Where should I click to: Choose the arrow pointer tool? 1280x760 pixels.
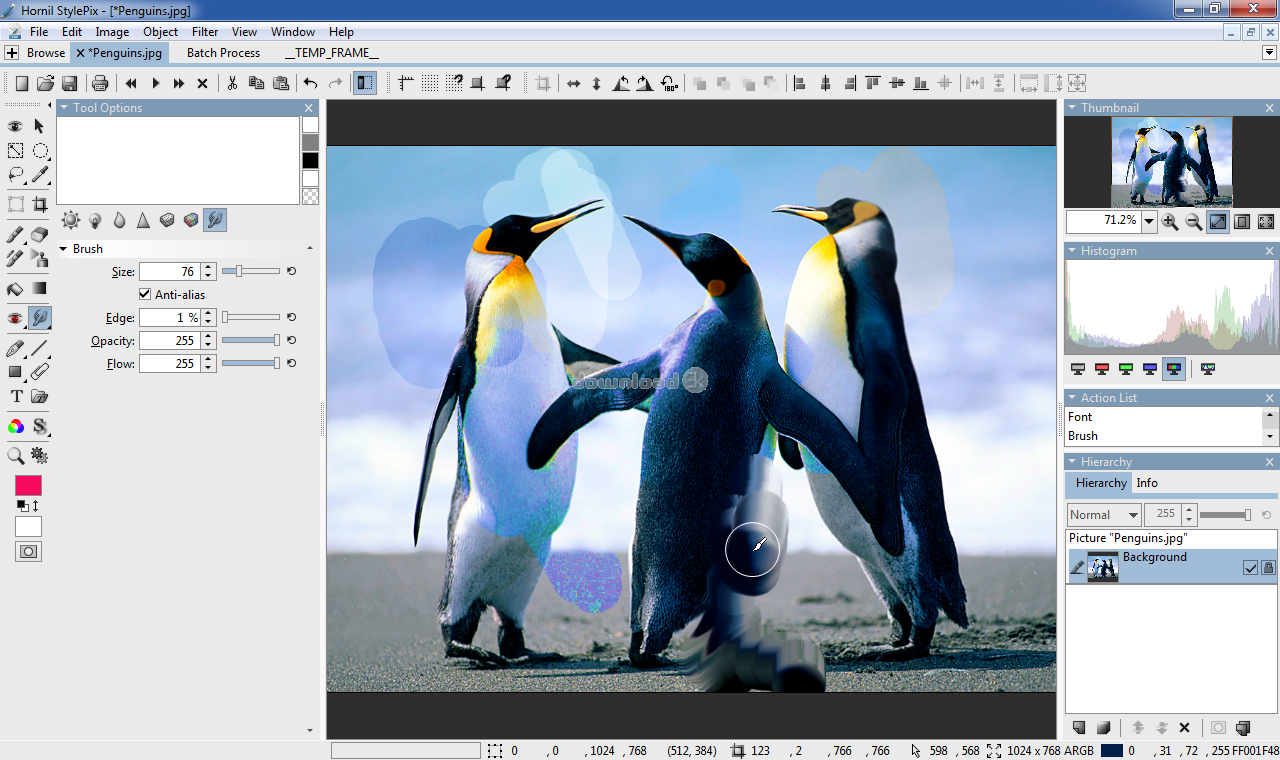coord(40,126)
